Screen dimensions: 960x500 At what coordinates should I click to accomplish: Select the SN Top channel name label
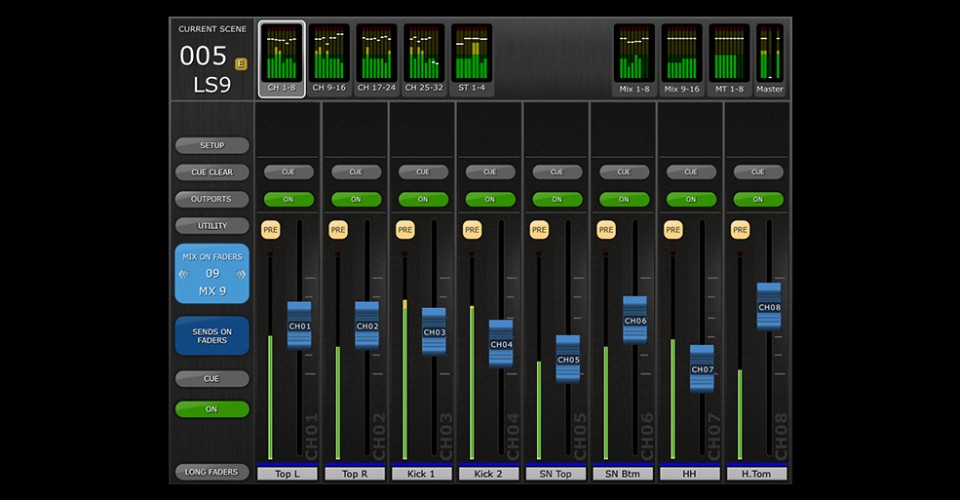click(556, 474)
